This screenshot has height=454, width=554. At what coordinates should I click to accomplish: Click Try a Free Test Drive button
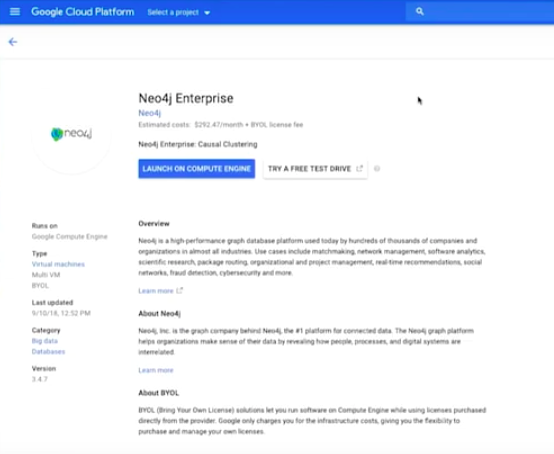pyautogui.click(x=315, y=169)
